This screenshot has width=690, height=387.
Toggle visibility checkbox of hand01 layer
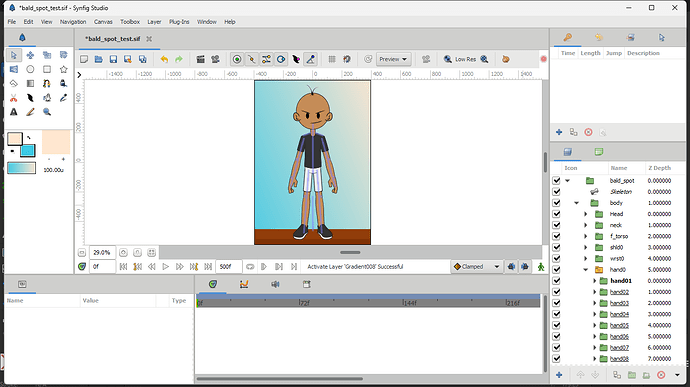click(x=556, y=281)
